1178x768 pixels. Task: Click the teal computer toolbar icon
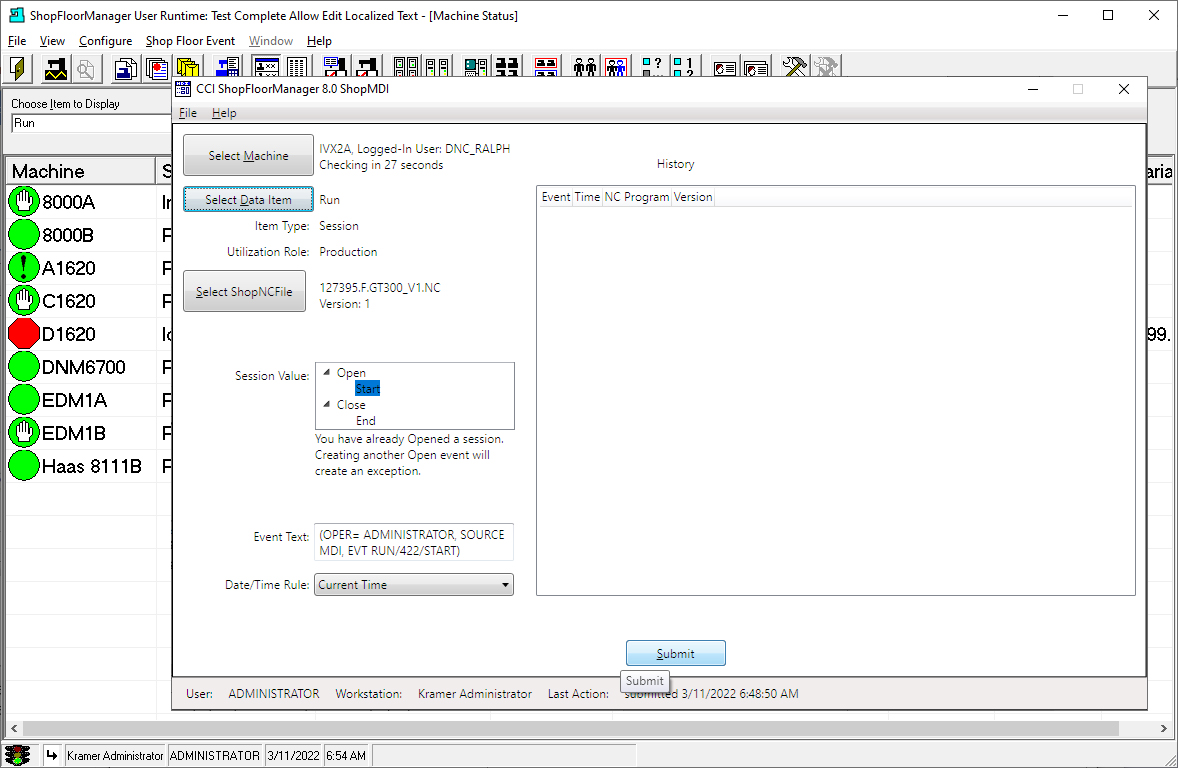tap(476, 66)
